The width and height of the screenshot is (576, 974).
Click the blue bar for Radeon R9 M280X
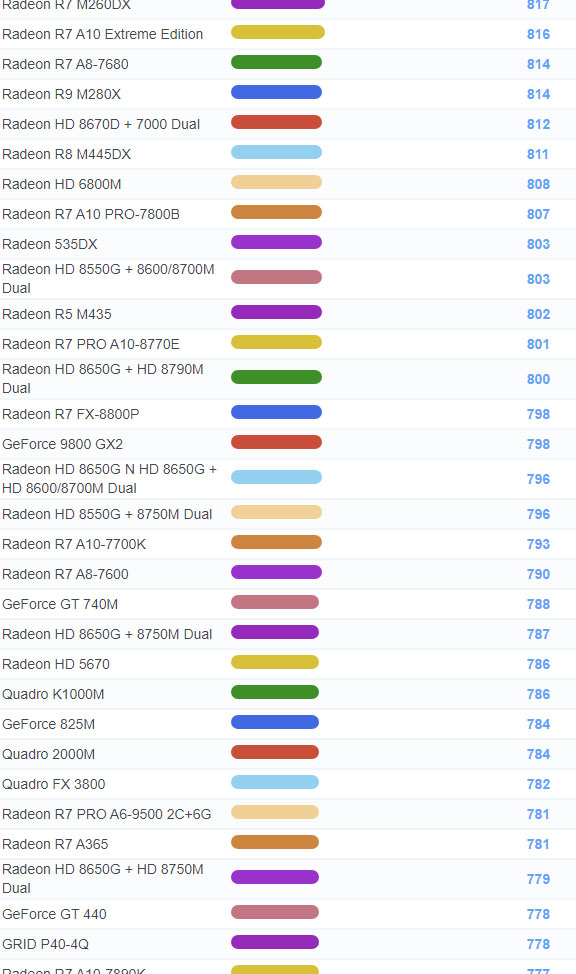[x=277, y=92]
